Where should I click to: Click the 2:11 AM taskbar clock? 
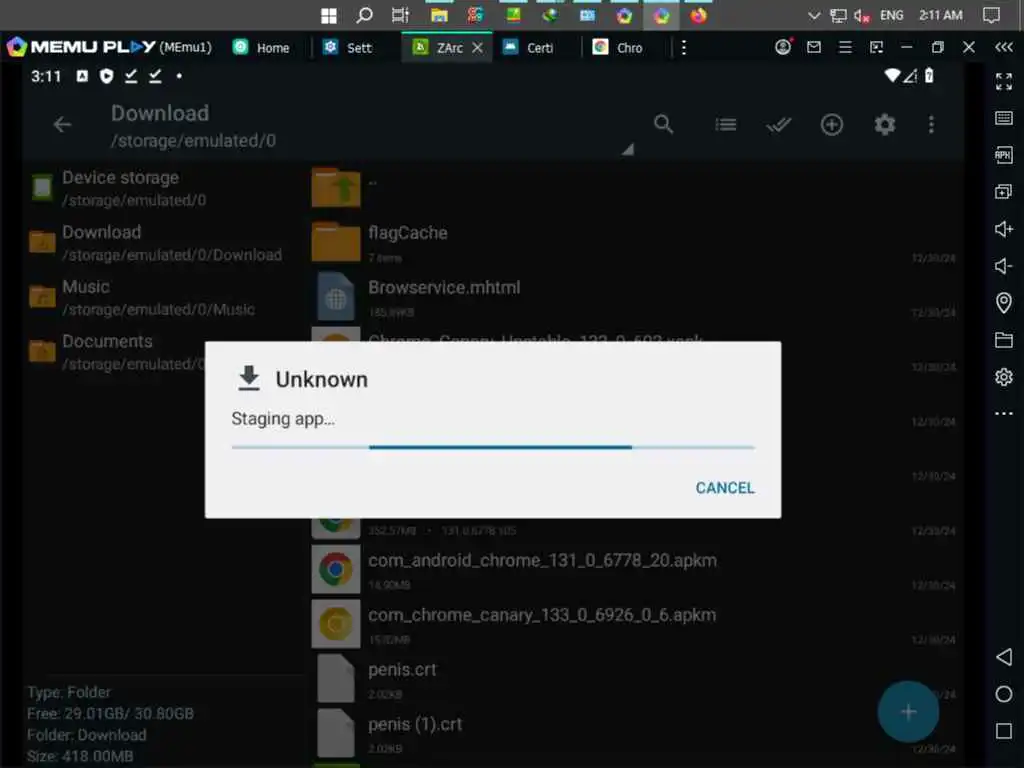point(940,15)
